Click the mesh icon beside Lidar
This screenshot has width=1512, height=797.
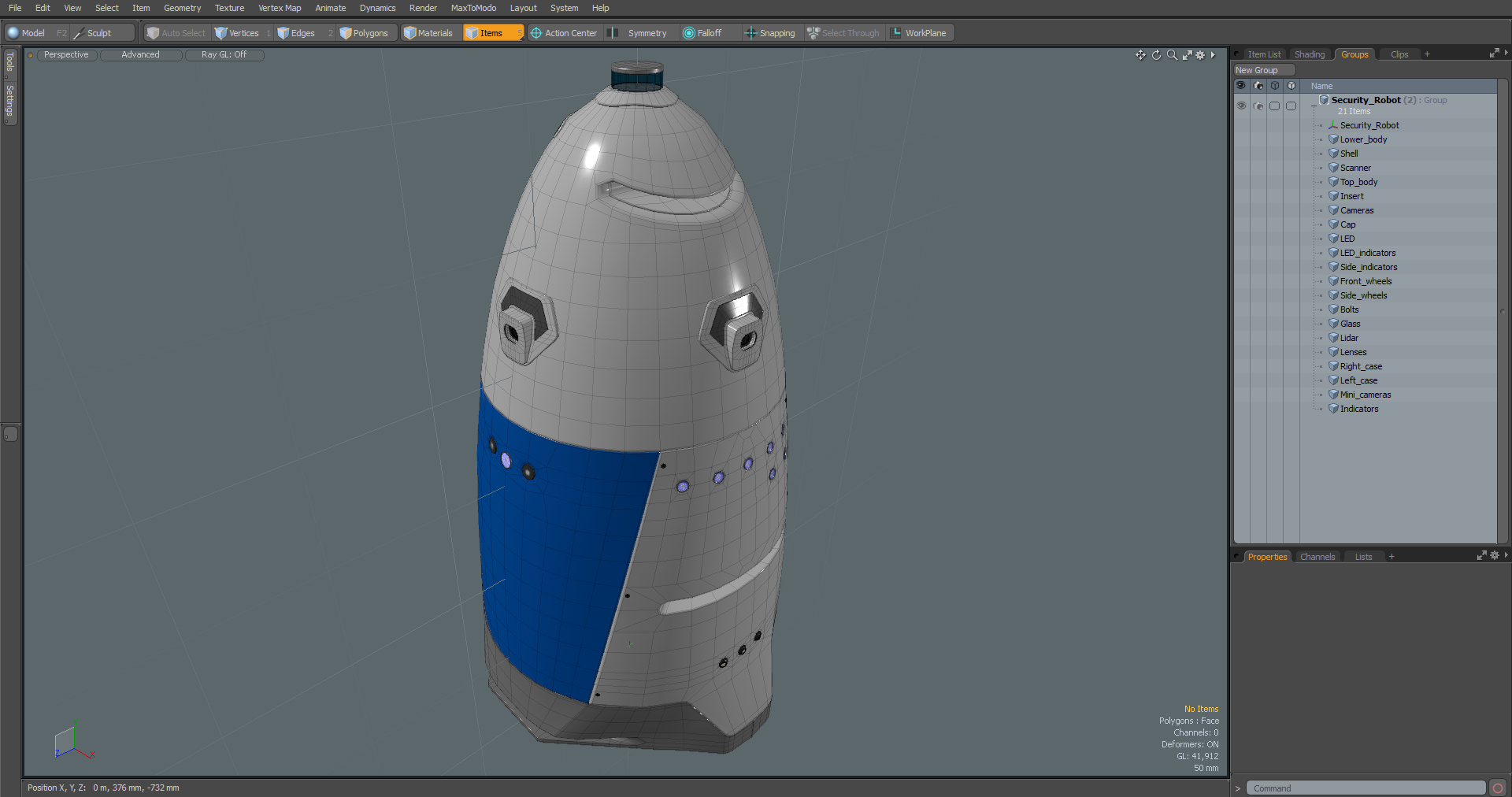(1333, 338)
